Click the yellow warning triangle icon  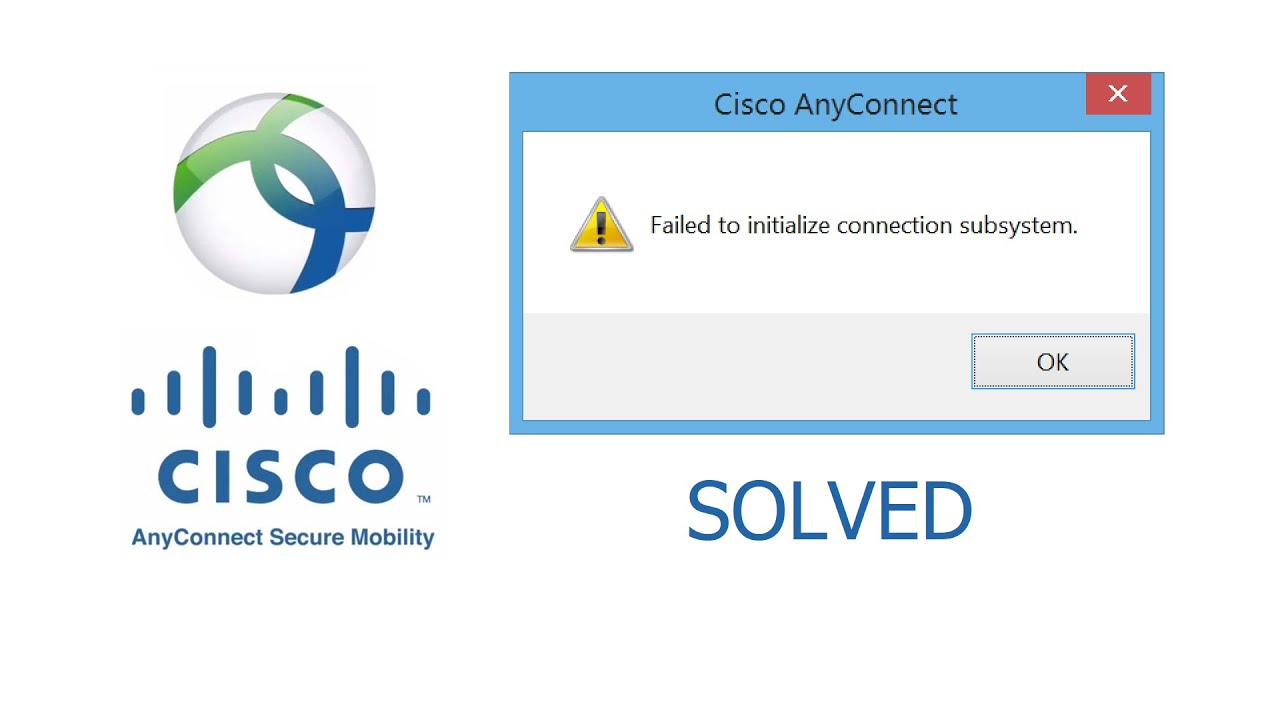click(601, 224)
